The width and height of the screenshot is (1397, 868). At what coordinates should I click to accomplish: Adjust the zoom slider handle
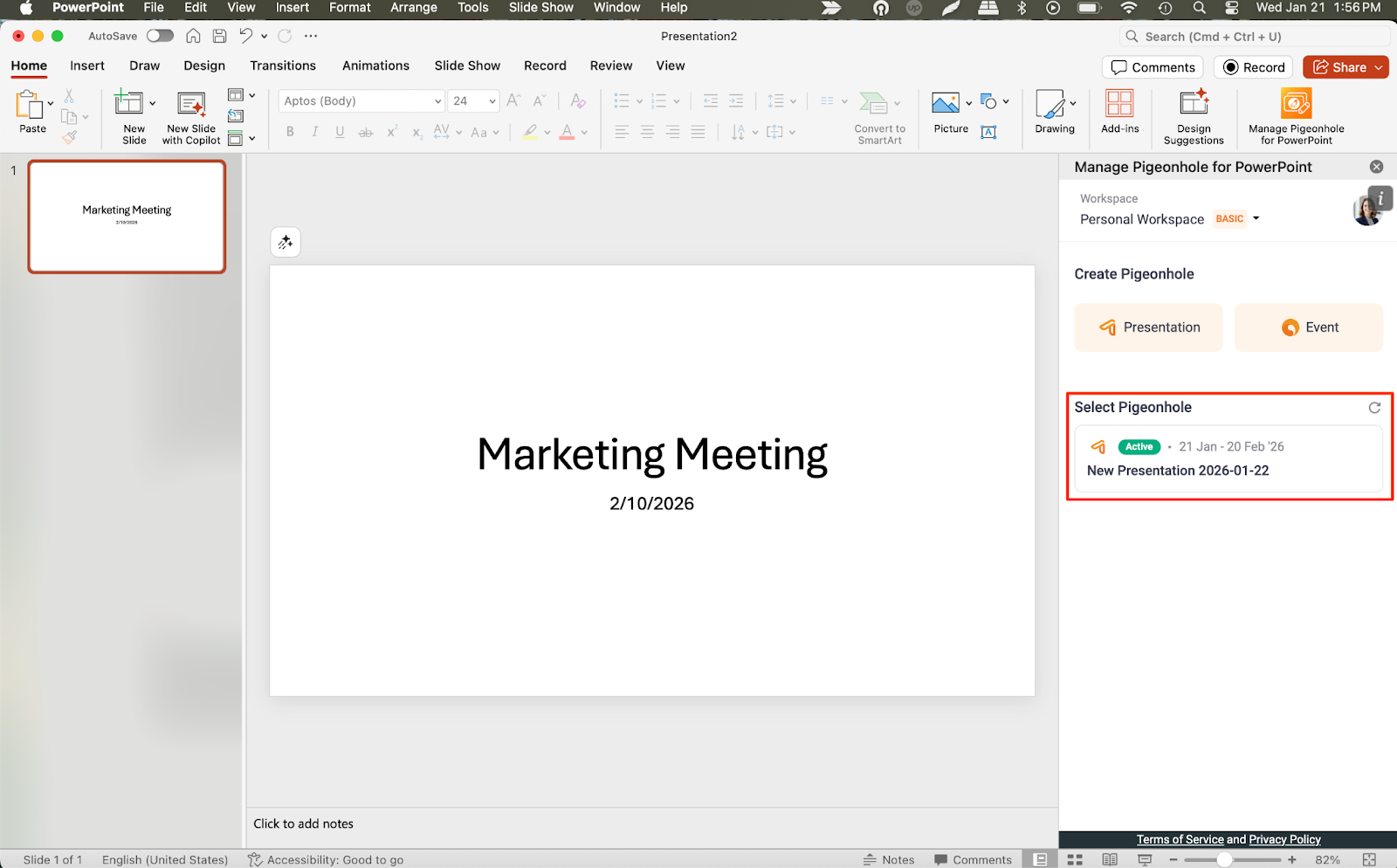(1224, 859)
